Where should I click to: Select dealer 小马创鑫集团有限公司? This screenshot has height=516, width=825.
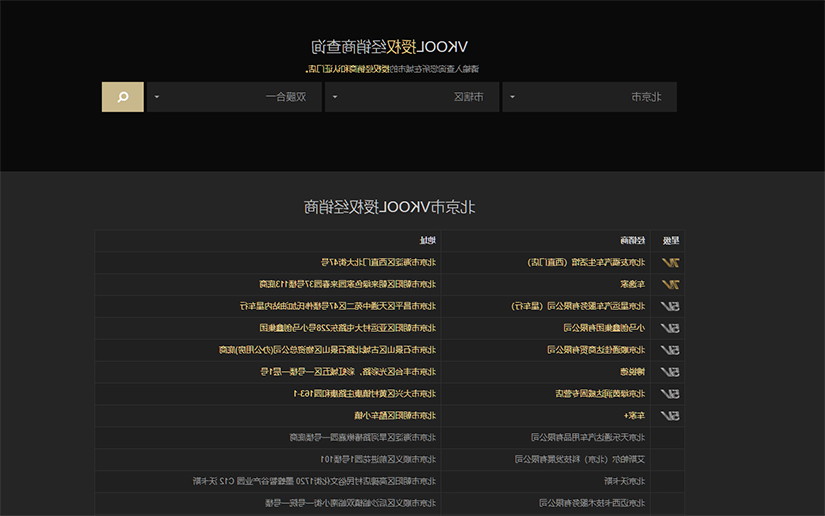click(604, 328)
